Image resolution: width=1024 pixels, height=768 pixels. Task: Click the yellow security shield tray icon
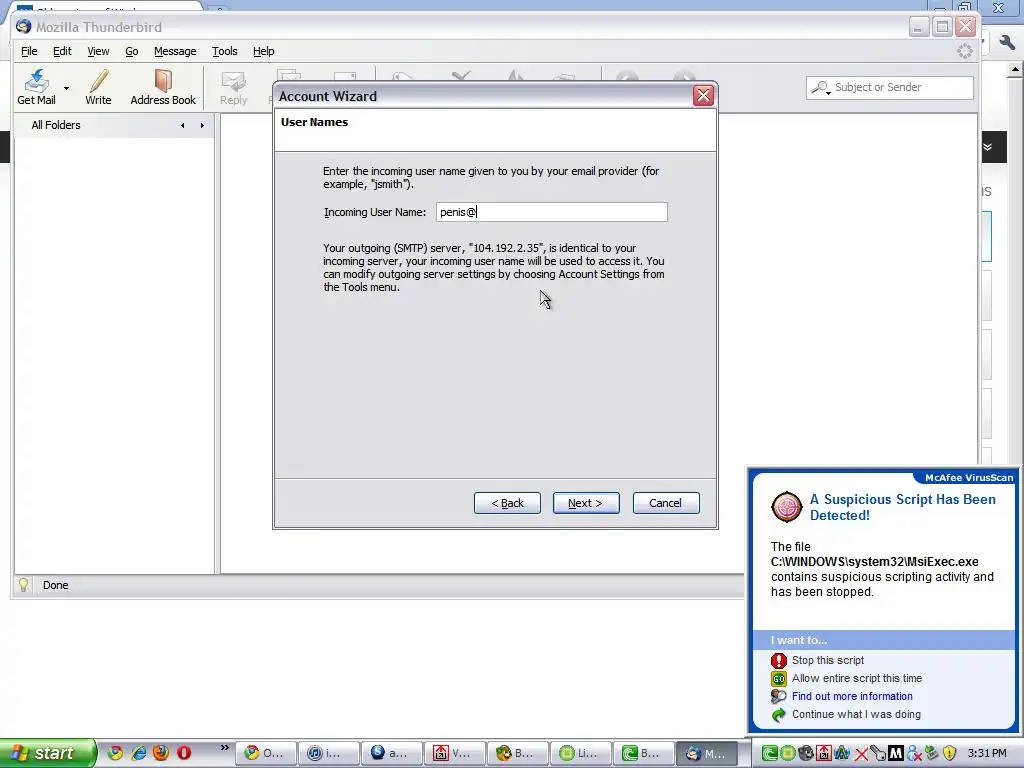(x=950, y=754)
